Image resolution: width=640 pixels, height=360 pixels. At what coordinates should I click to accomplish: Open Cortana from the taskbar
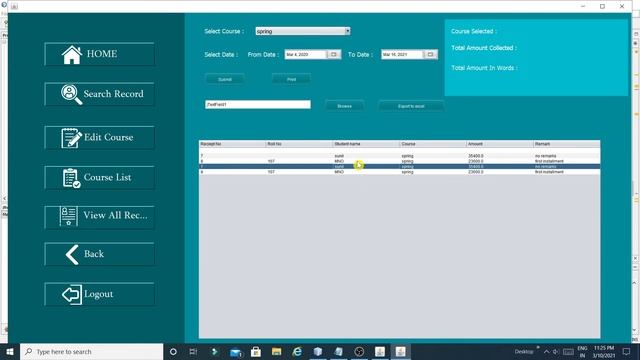pos(173,351)
